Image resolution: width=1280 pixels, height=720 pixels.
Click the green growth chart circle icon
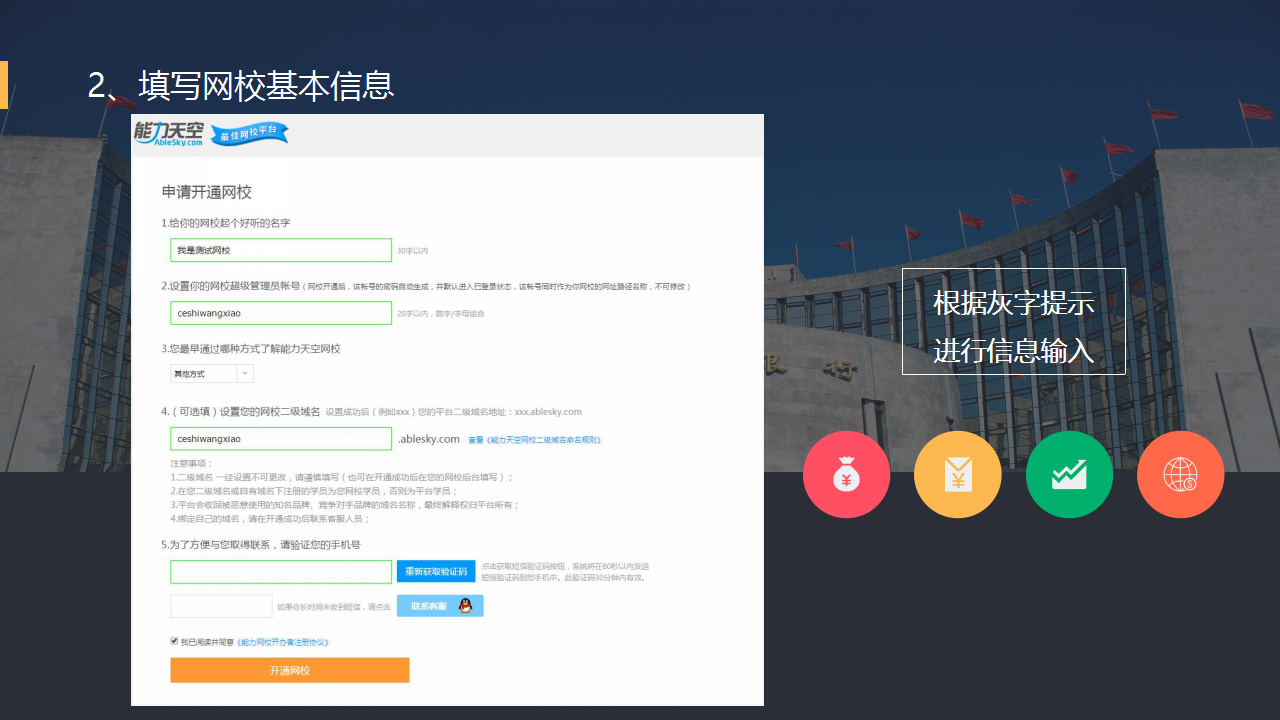click(x=1069, y=474)
